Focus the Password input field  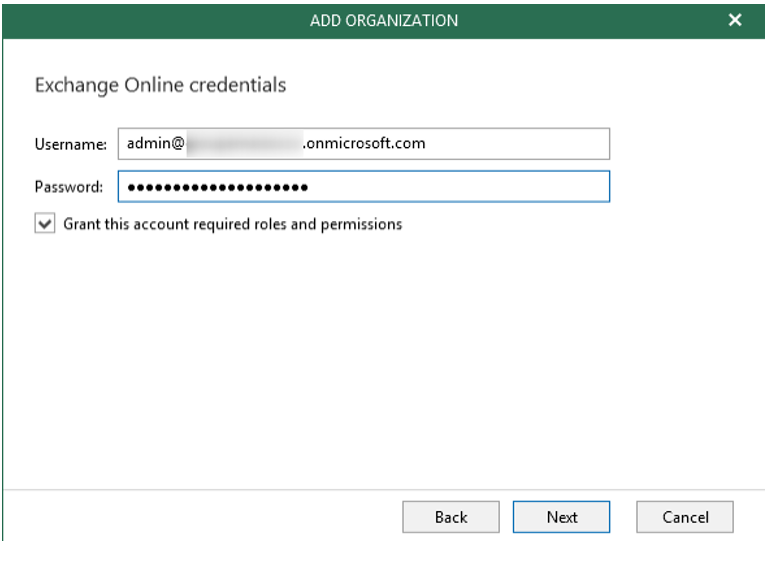click(x=363, y=187)
